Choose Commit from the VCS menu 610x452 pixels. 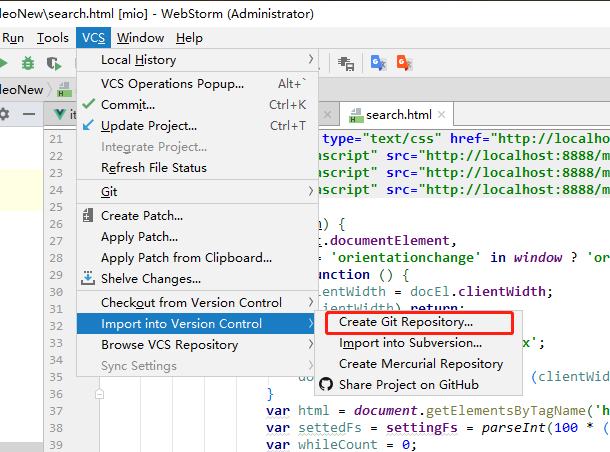tap(128, 105)
